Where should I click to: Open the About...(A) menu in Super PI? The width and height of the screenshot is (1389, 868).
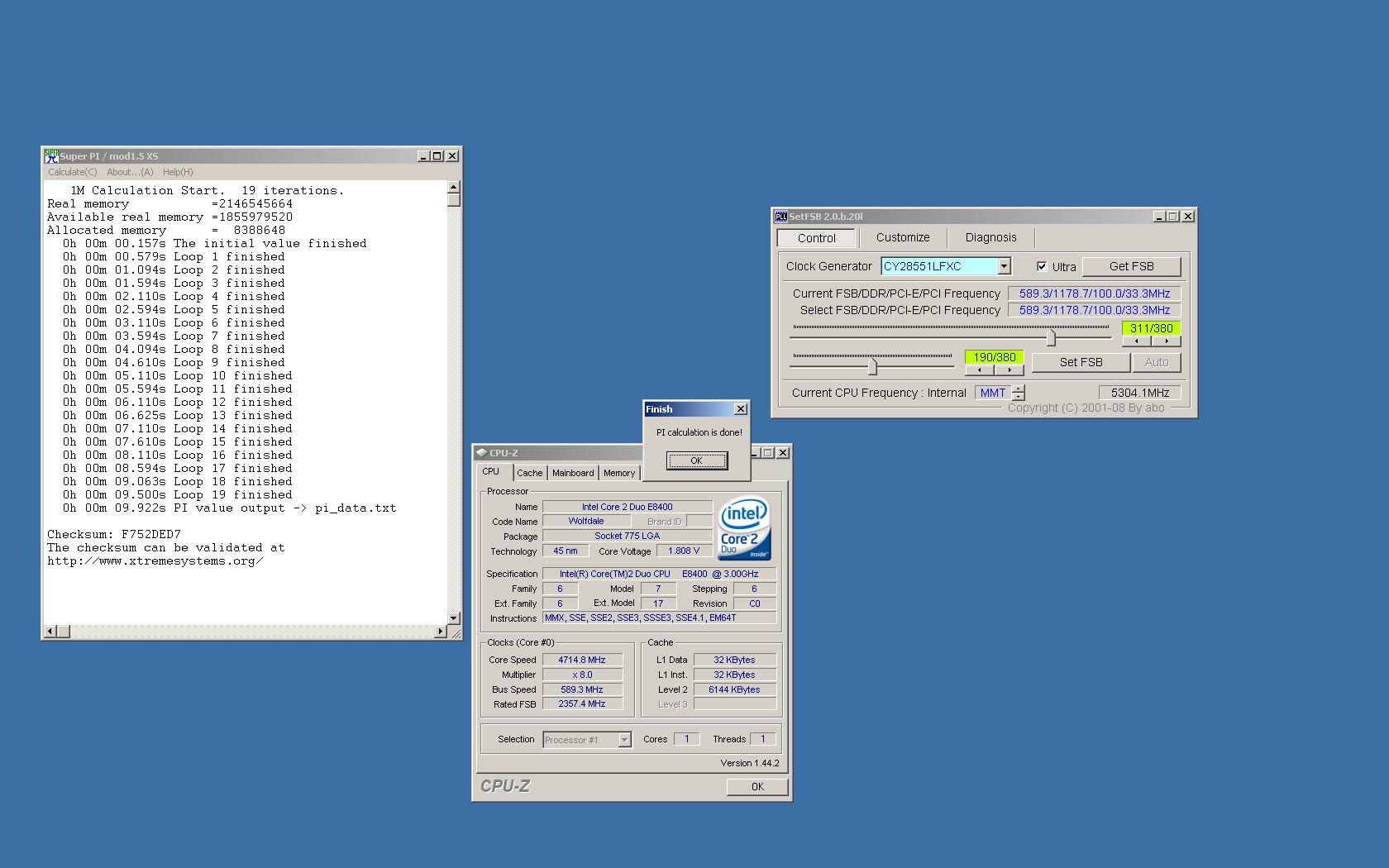[130, 172]
